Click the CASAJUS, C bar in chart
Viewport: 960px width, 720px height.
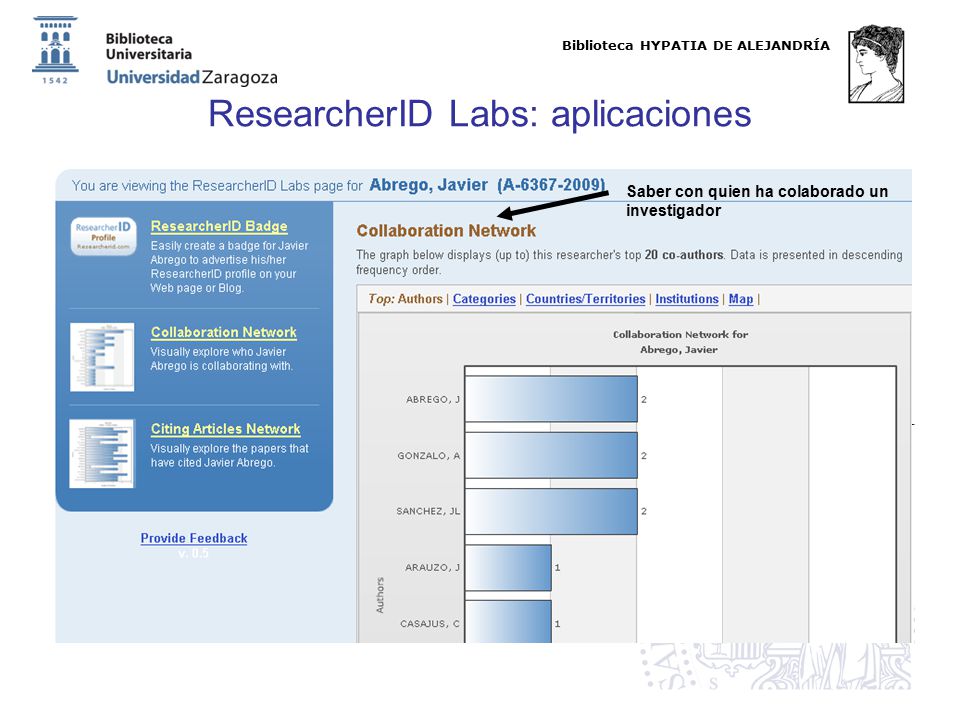508,621
